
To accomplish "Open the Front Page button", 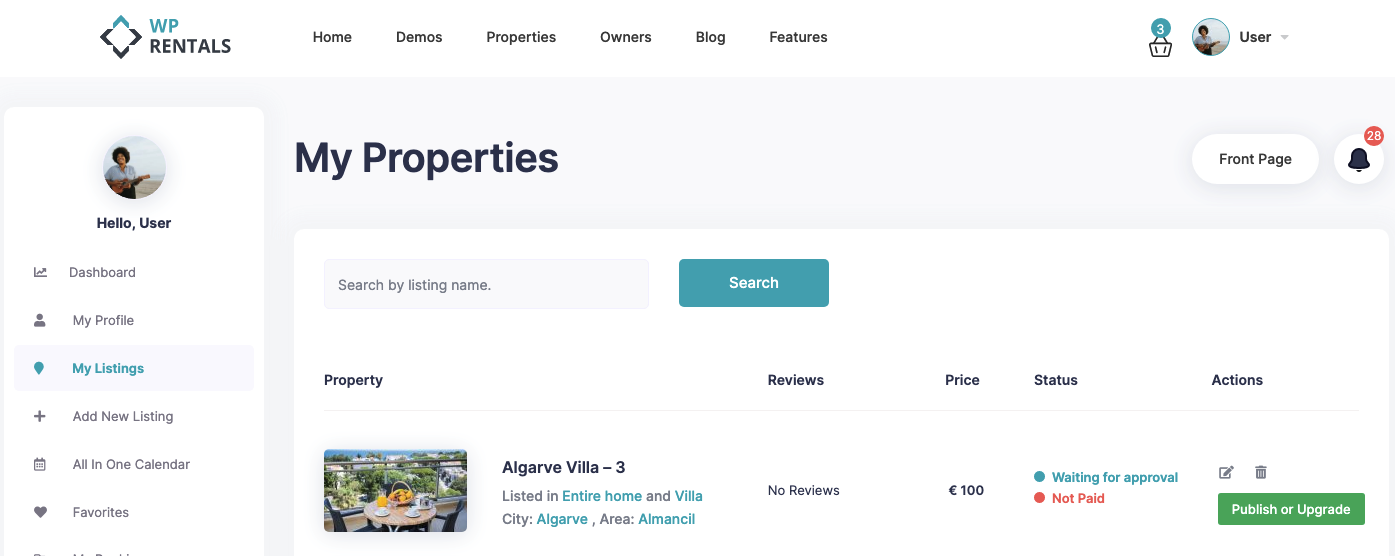I will click(x=1255, y=159).
